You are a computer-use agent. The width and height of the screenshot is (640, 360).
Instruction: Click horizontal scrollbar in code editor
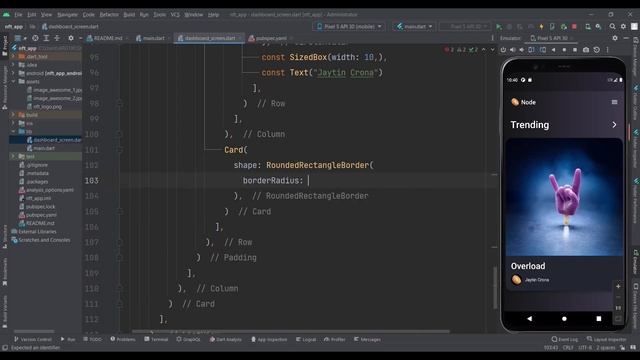click(x=291, y=331)
